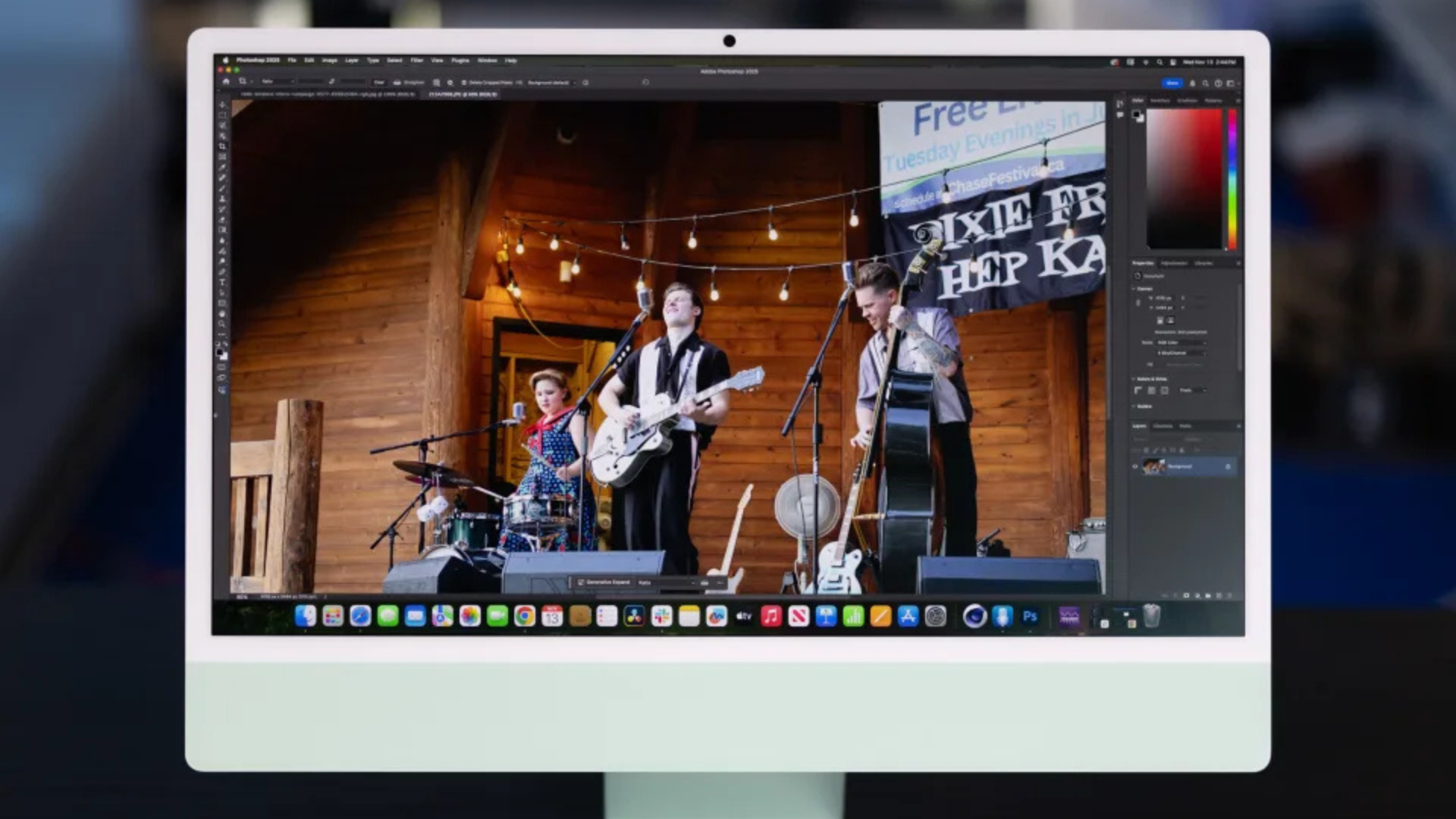Click the Clone Stamp tool
The height and width of the screenshot is (819, 1456).
click(x=222, y=199)
